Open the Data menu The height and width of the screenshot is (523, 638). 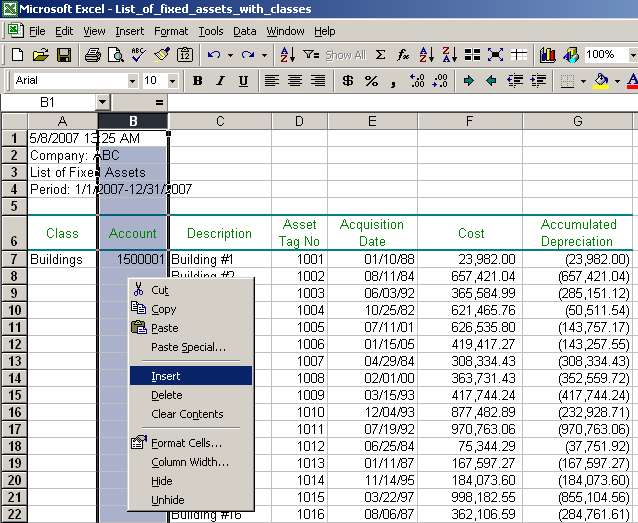tap(245, 31)
